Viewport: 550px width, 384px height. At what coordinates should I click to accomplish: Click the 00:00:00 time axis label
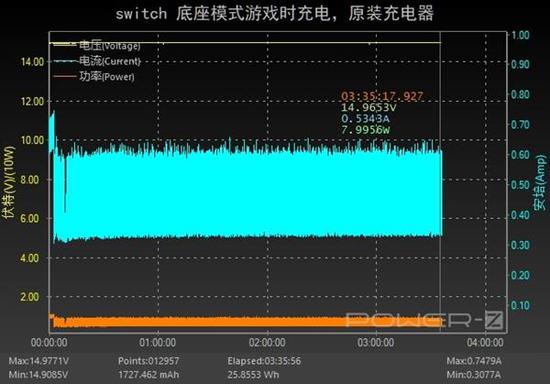pyautogui.click(x=49, y=342)
